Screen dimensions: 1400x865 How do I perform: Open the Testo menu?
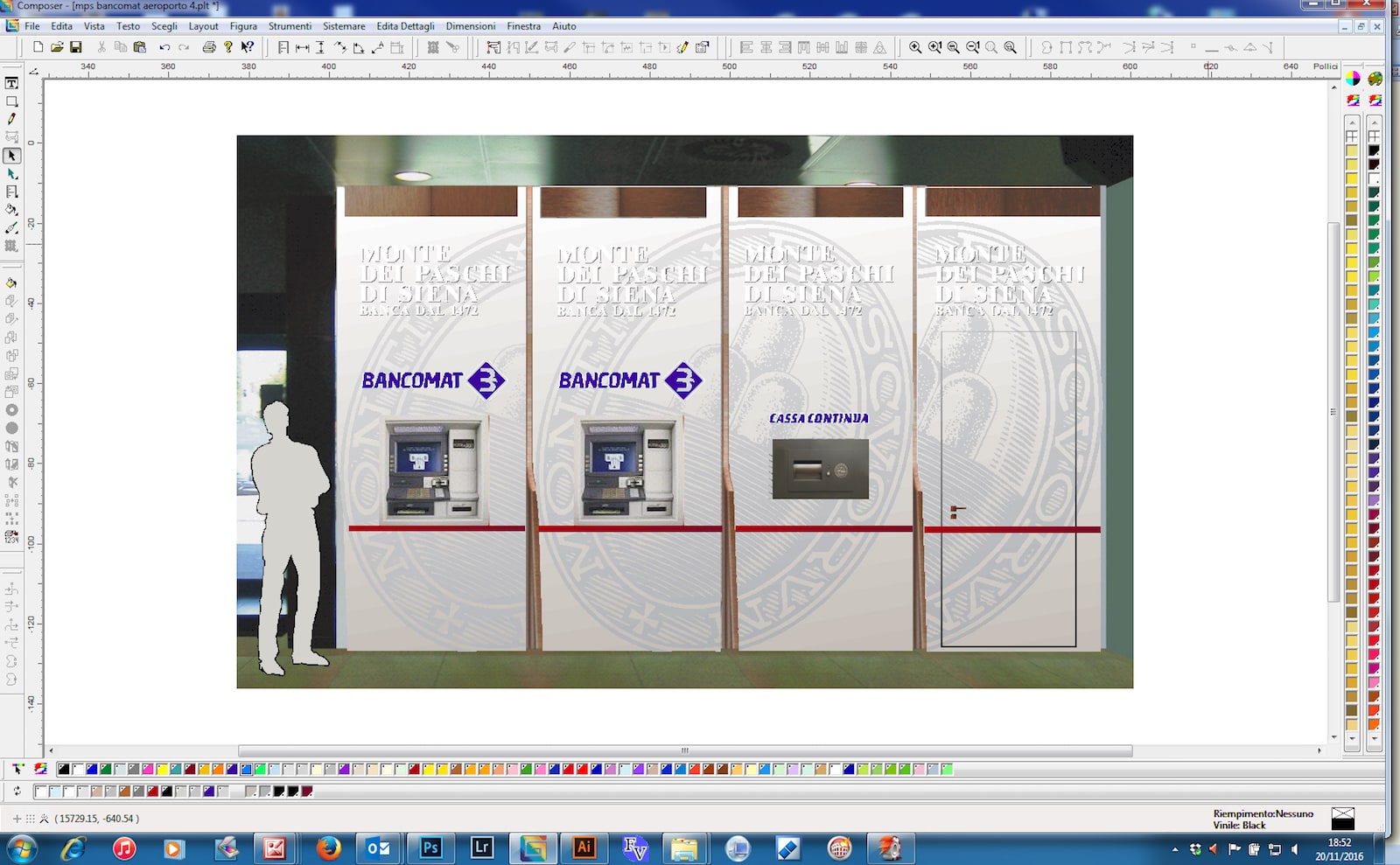coord(128,26)
